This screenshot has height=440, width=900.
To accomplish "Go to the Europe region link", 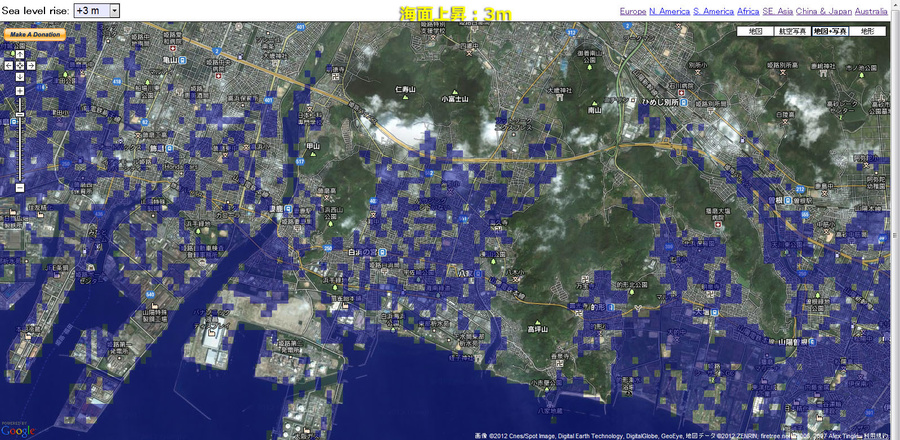I will [x=632, y=11].
